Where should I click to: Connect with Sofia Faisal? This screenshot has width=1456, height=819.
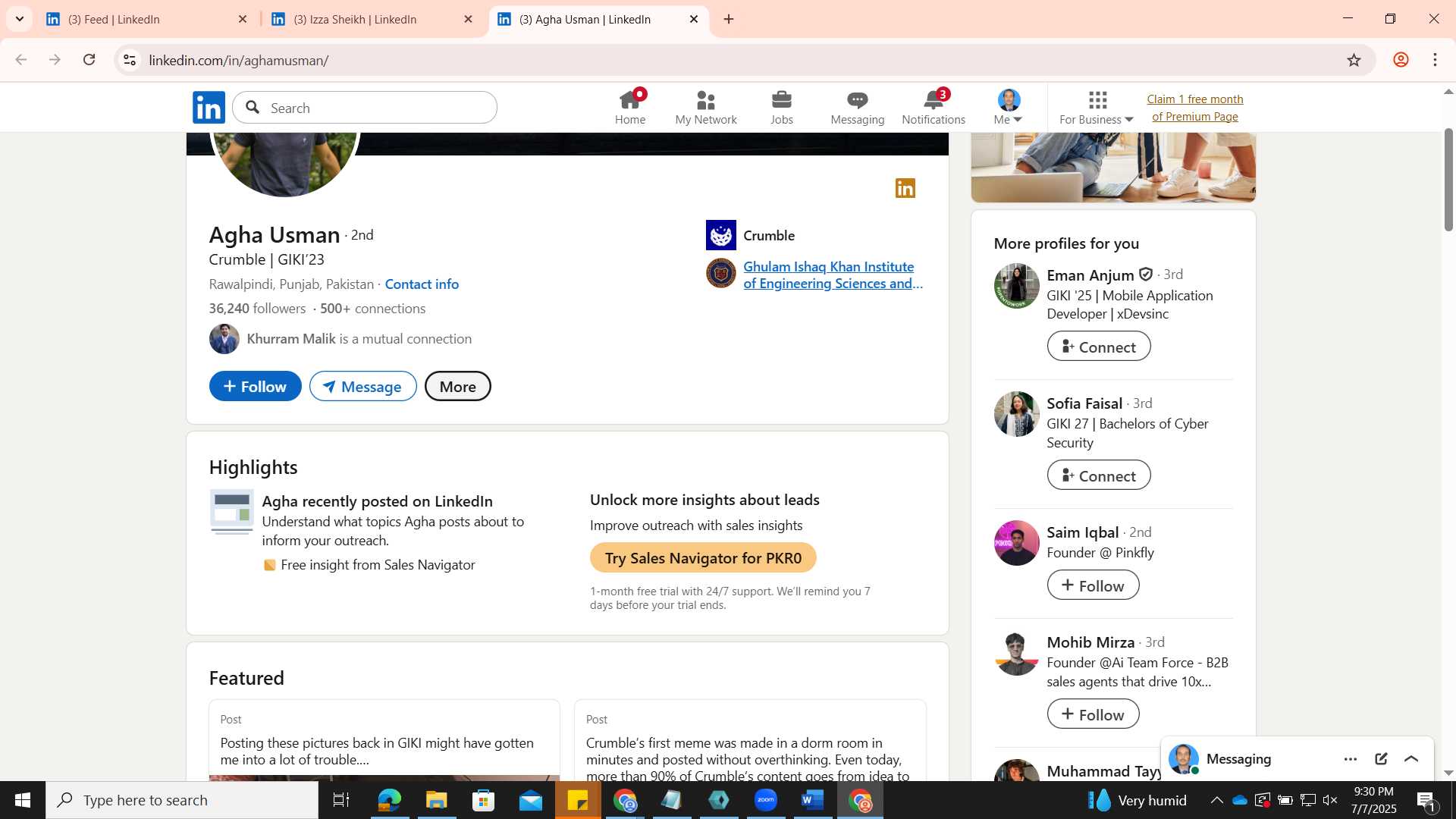click(x=1099, y=475)
